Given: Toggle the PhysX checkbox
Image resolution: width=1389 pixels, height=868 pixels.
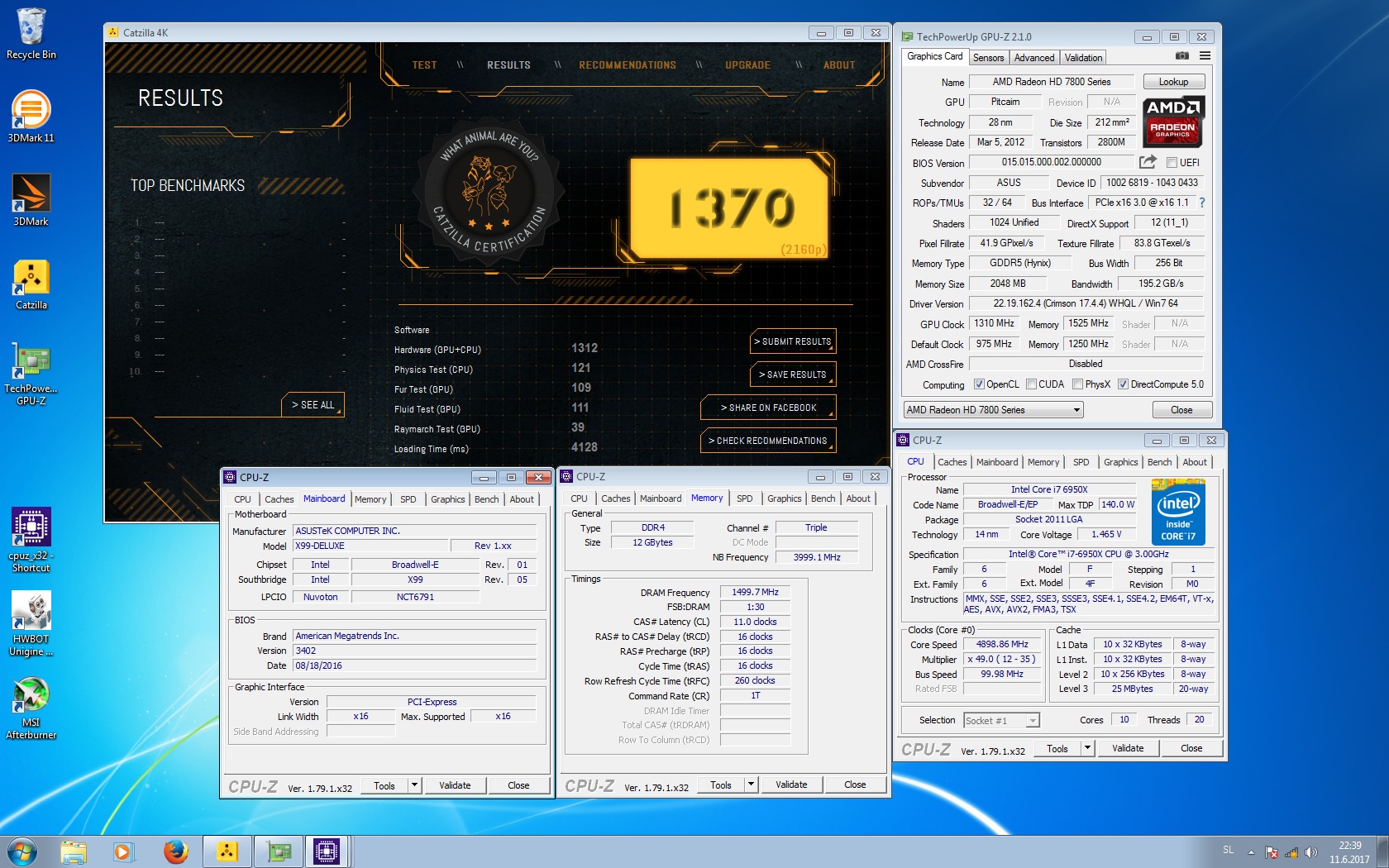Looking at the screenshot, I should pos(1077,384).
